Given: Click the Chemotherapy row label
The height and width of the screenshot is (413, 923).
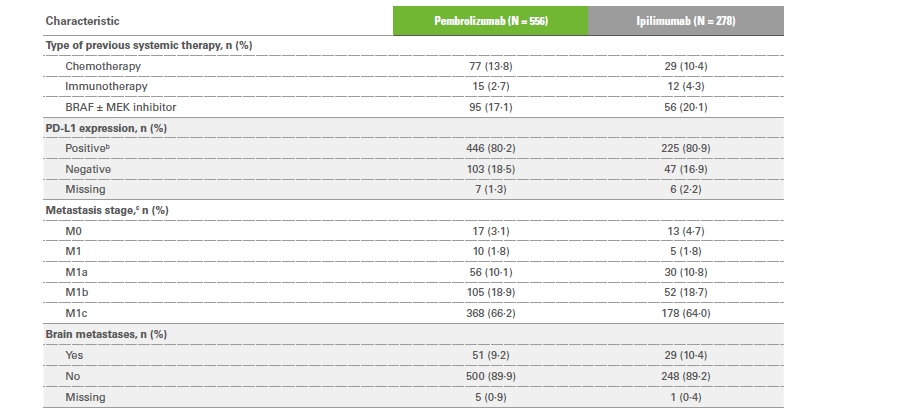Looking at the screenshot, I should coord(103,66).
